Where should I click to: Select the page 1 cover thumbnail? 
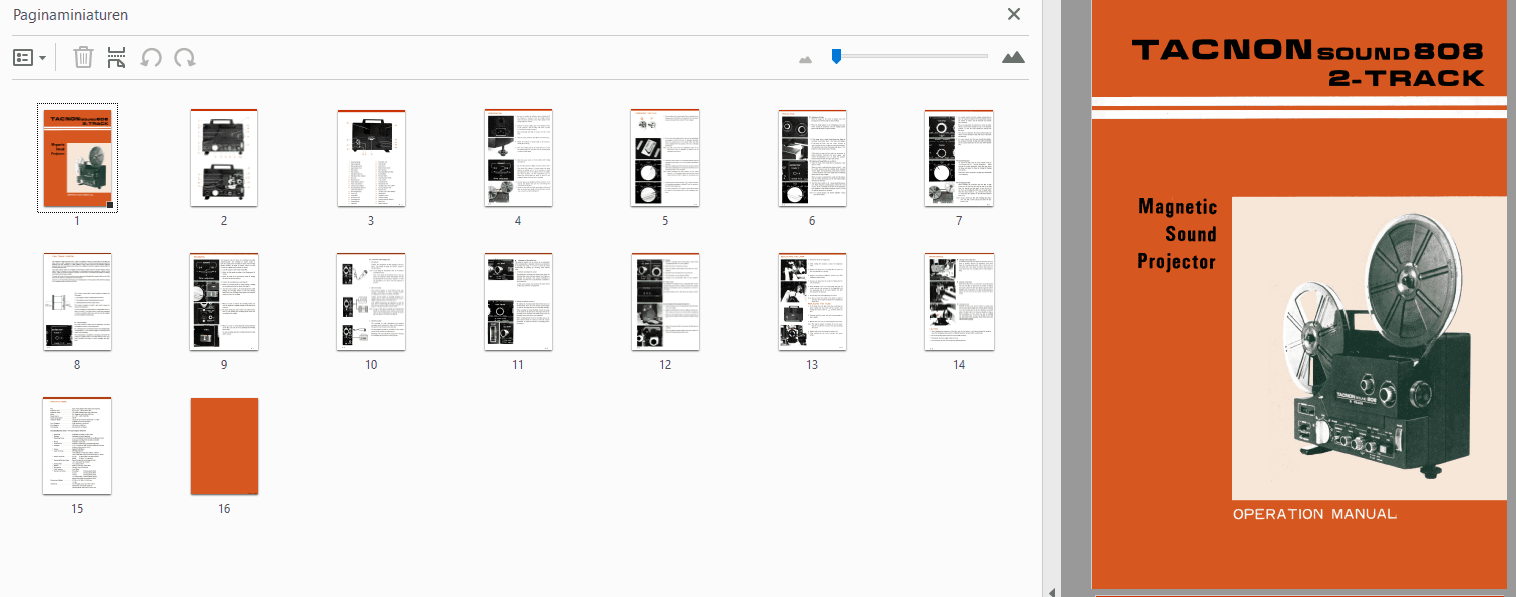[x=77, y=158]
